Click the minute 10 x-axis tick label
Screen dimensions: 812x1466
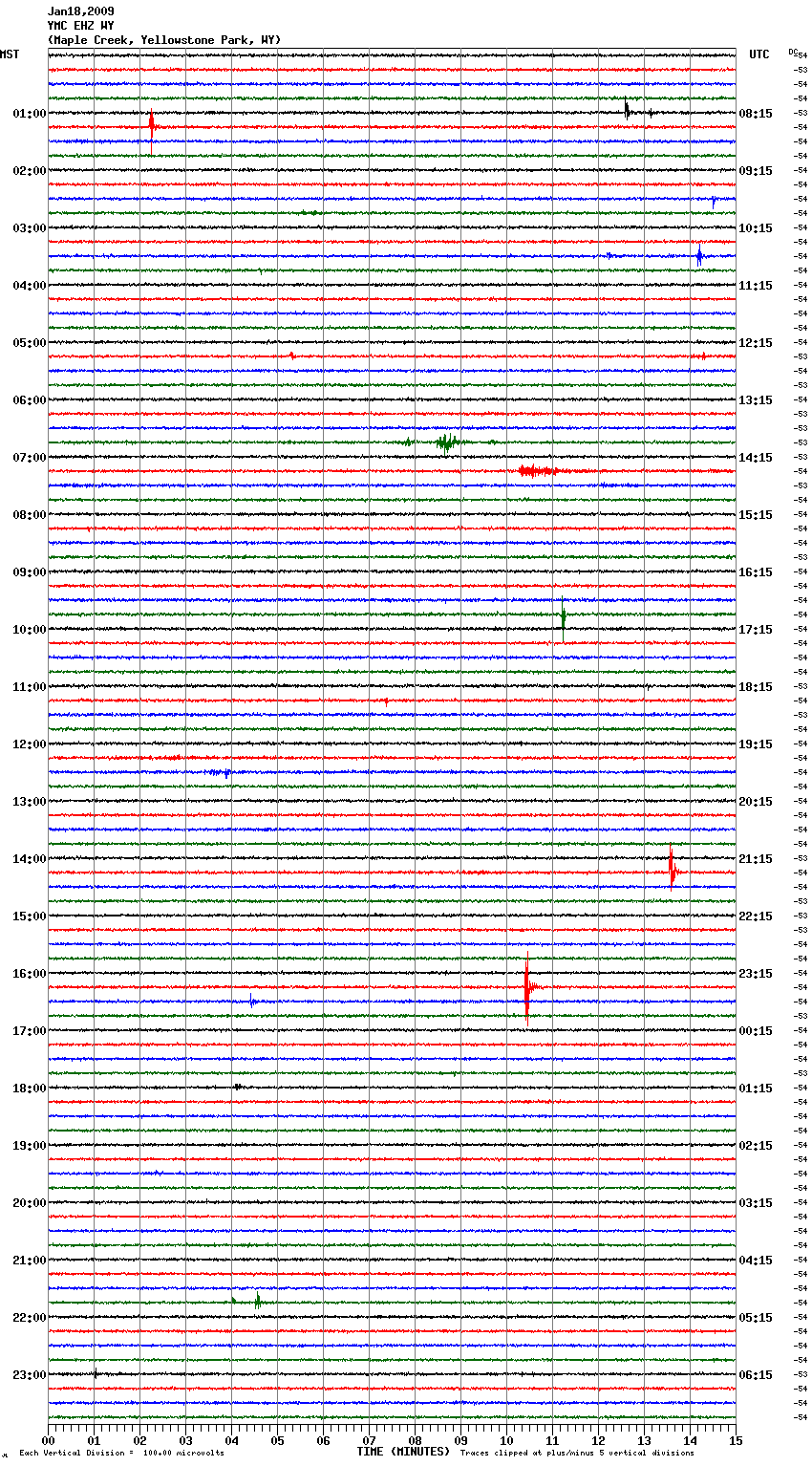pos(506,1440)
